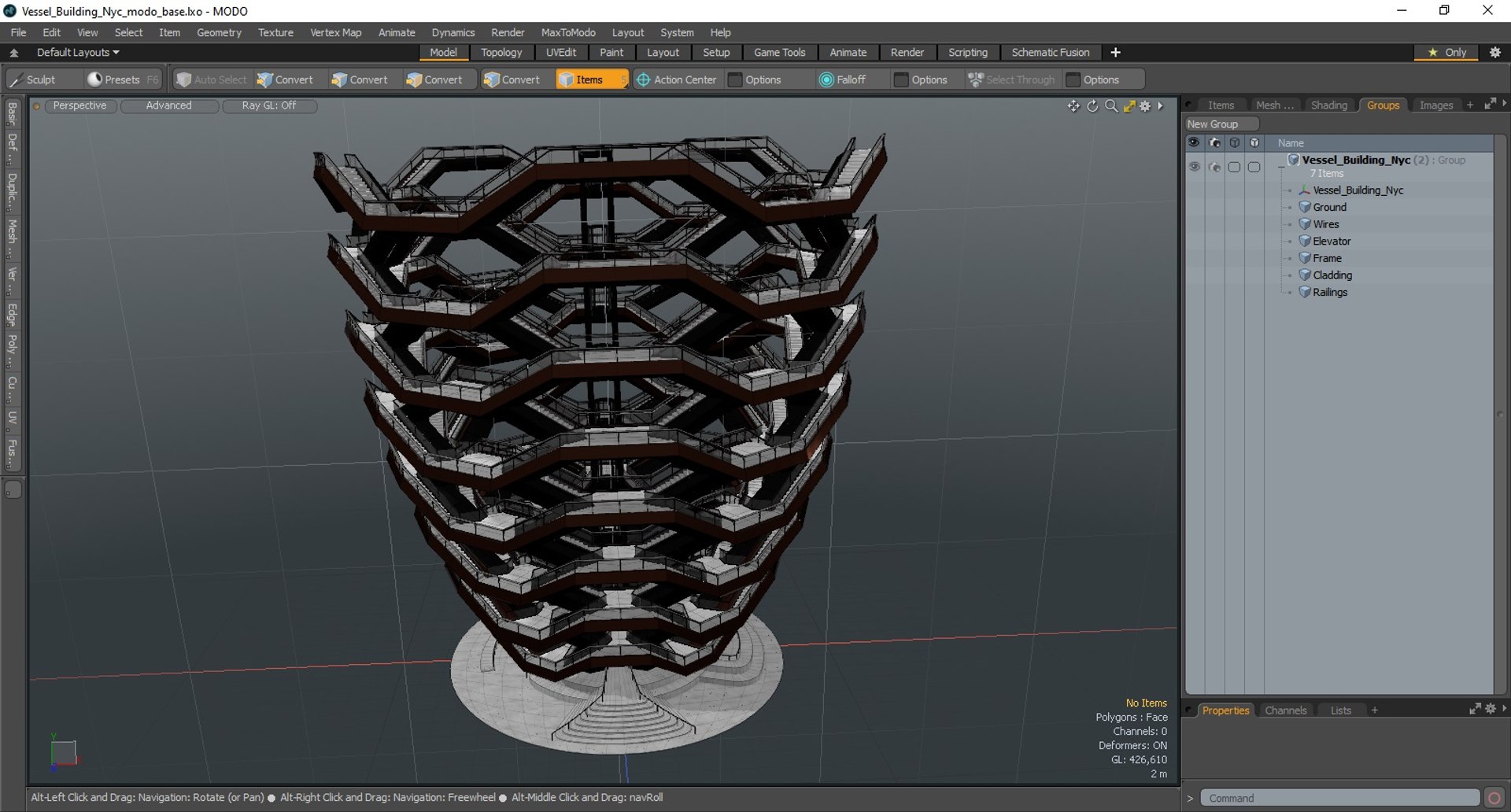Image resolution: width=1511 pixels, height=812 pixels.
Task: Open the Falloff menu
Action: click(842, 79)
